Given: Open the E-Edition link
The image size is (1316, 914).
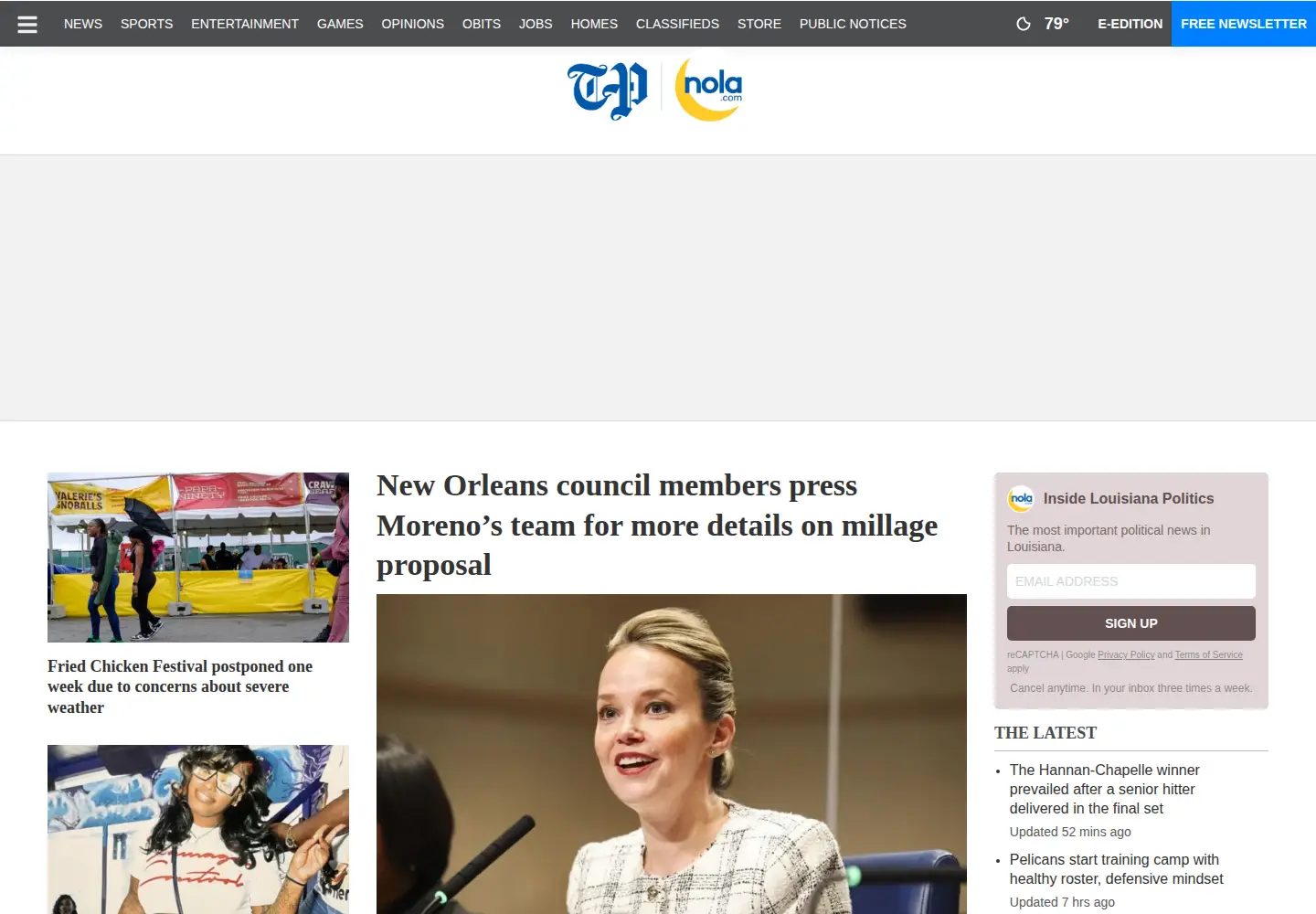Looking at the screenshot, I should pyautogui.click(x=1130, y=24).
